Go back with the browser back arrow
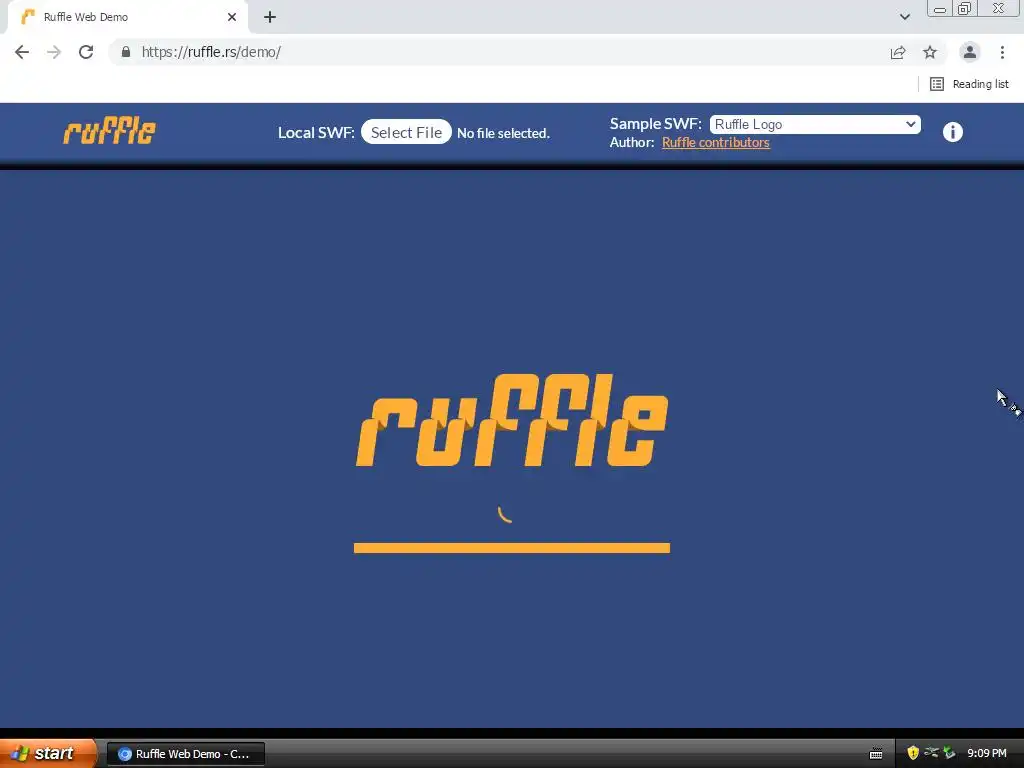1024x768 pixels. tap(22, 52)
